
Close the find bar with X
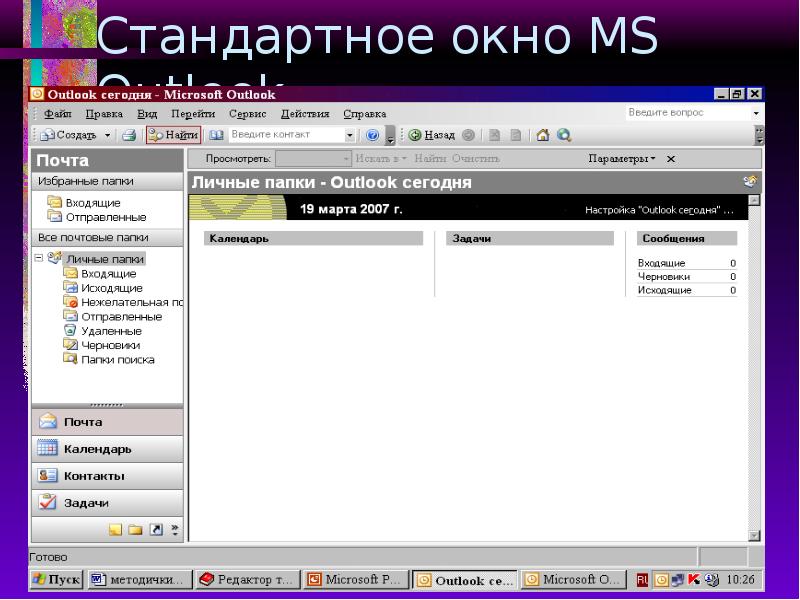click(x=671, y=159)
